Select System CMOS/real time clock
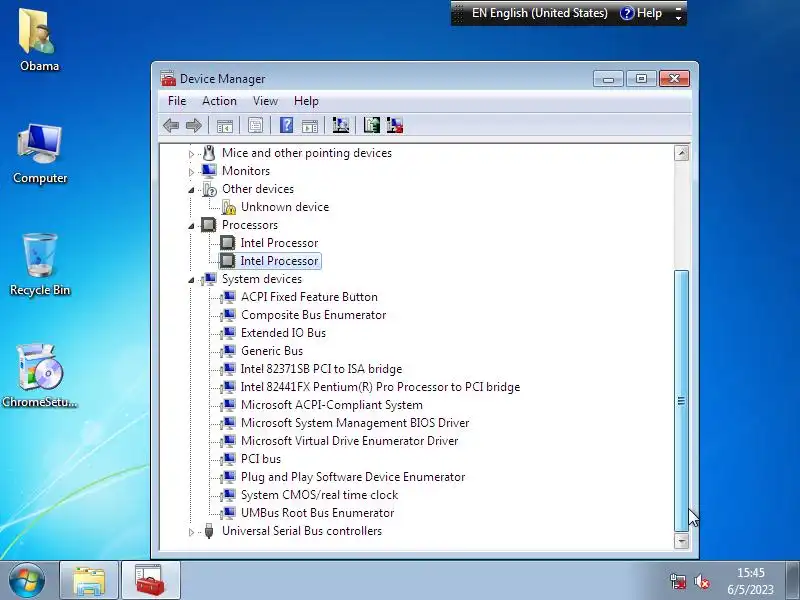800x600 pixels. (x=319, y=495)
